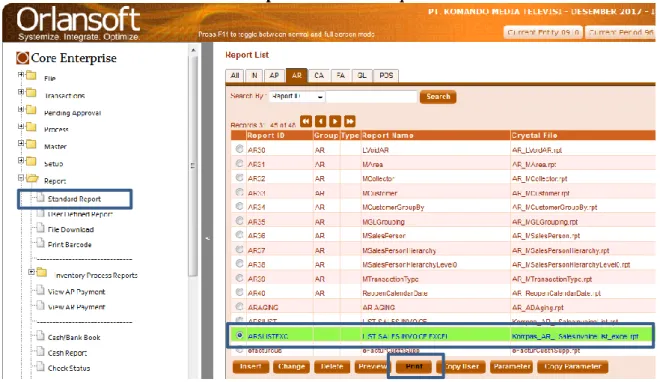Click the Current Period button
The image size is (660, 382).
tap(620, 32)
